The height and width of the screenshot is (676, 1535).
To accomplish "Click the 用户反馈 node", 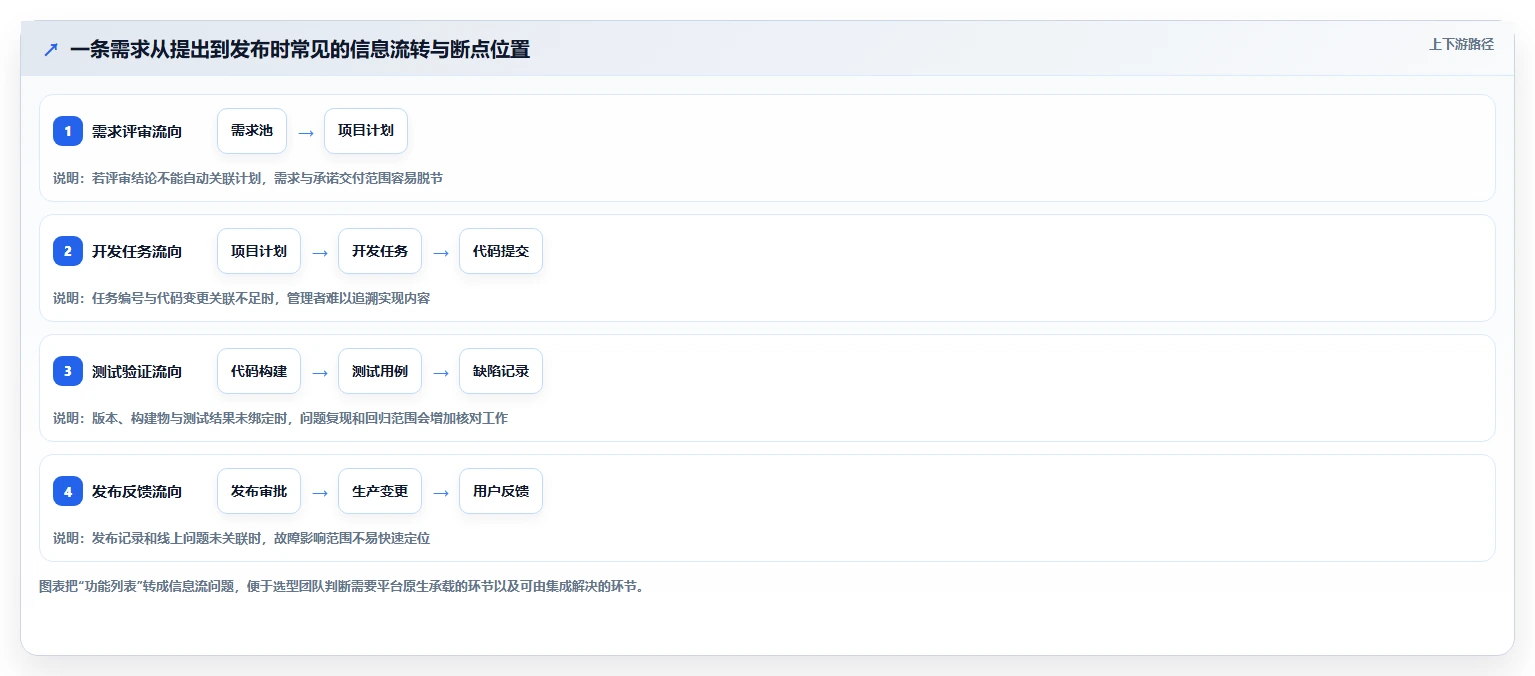I will tap(501, 491).
